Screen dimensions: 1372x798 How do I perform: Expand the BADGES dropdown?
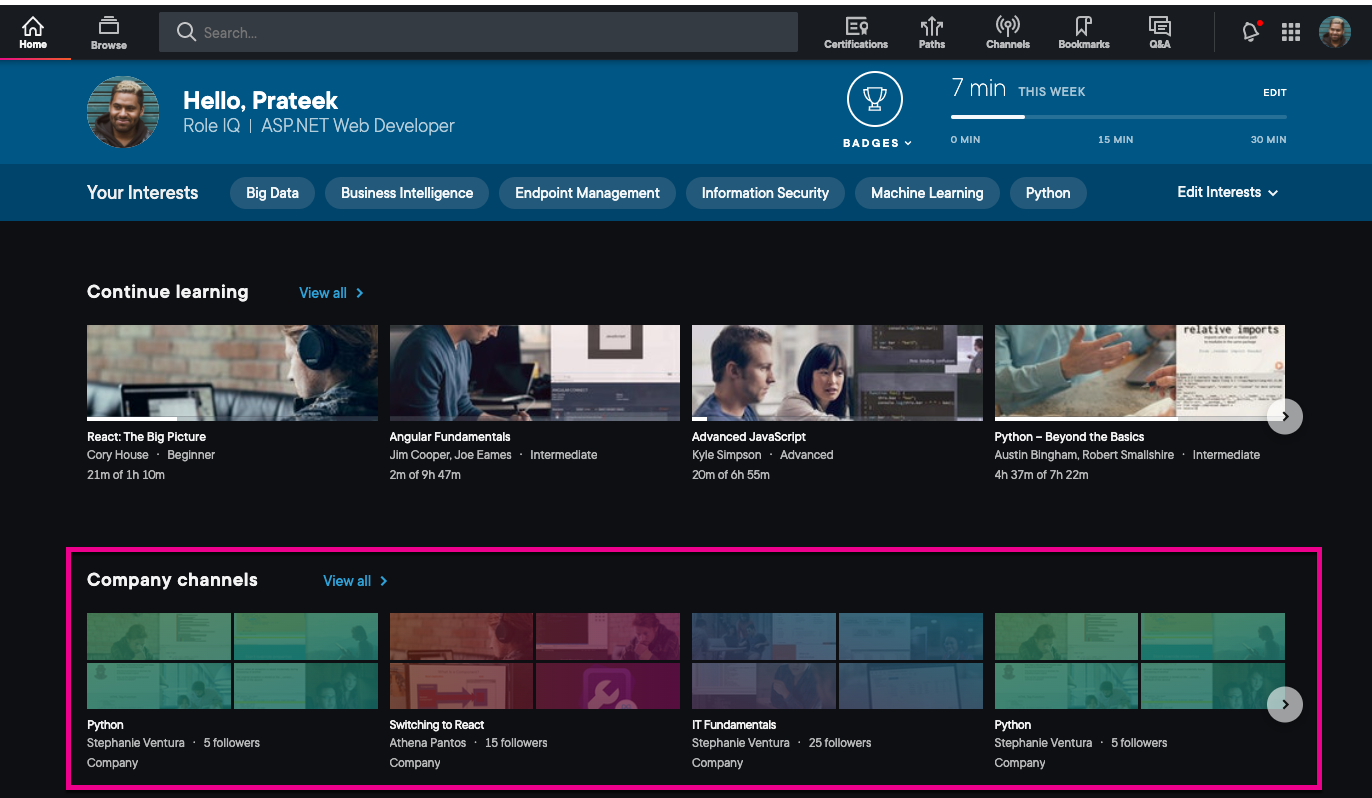click(877, 143)
